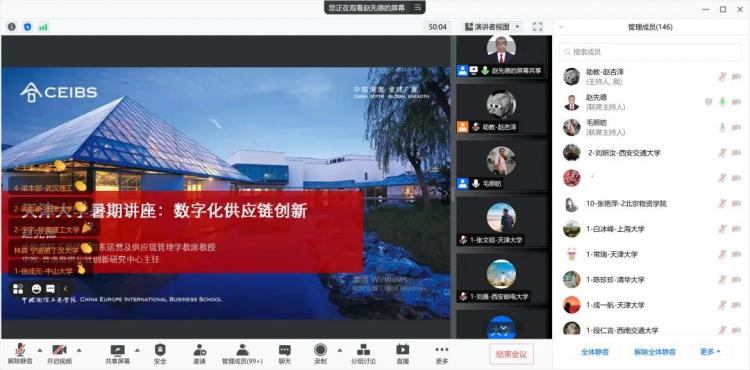Click the 邀请 invite icon
Viewport: 750px width, 370px height.
coord(199,350)
